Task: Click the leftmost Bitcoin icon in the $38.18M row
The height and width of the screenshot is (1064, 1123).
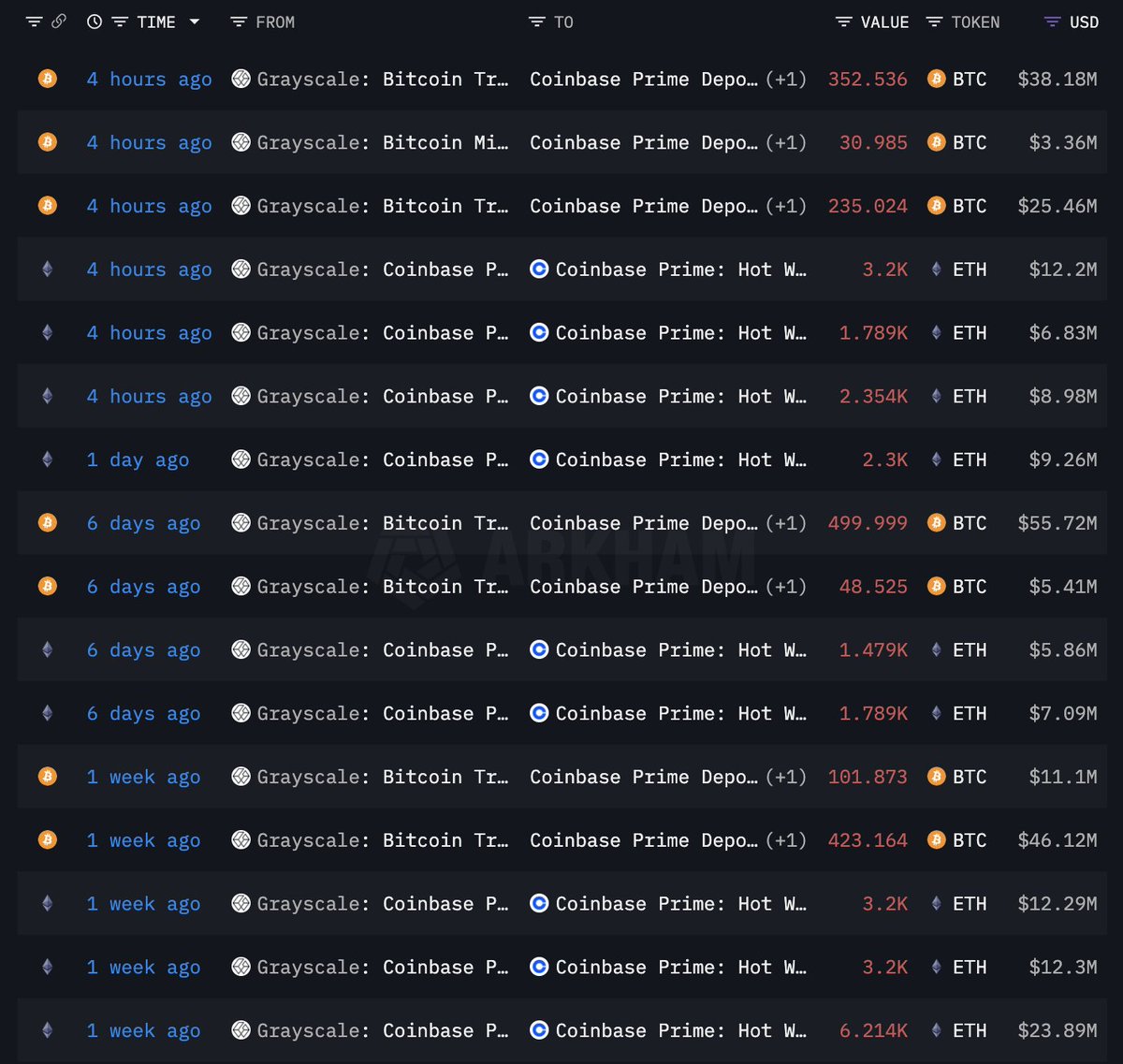Action: click(47, 79)
